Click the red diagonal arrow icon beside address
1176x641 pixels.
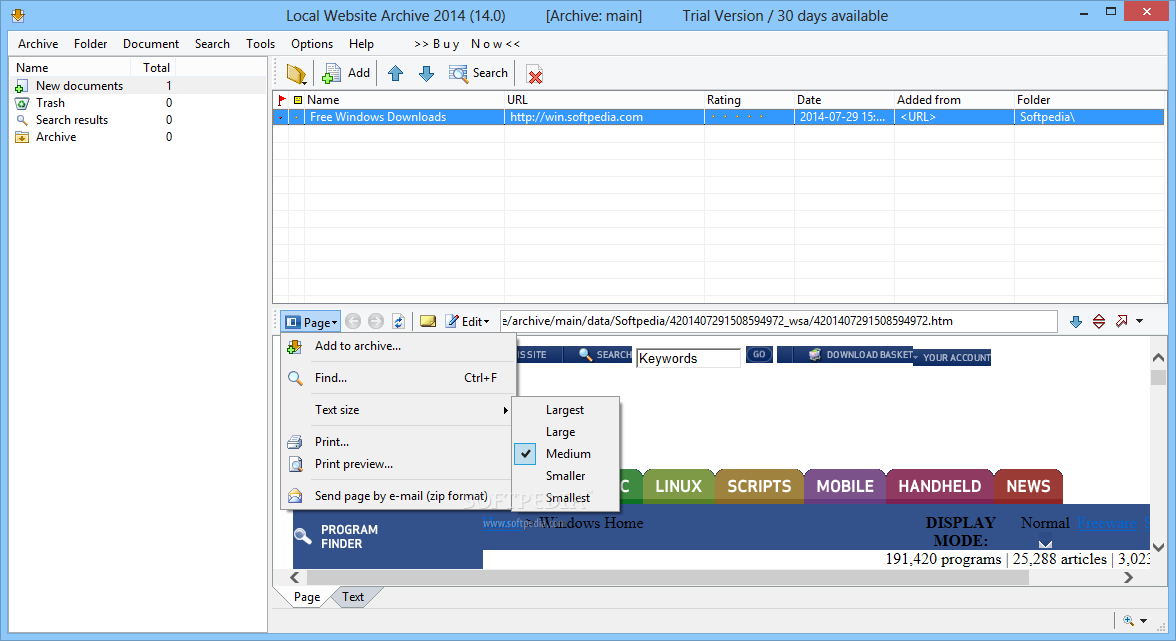coord(1121,322)
